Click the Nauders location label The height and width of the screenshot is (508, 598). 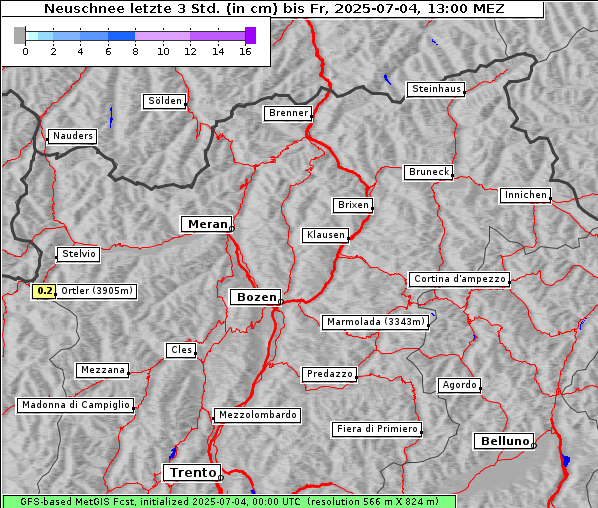pos(72,136)
